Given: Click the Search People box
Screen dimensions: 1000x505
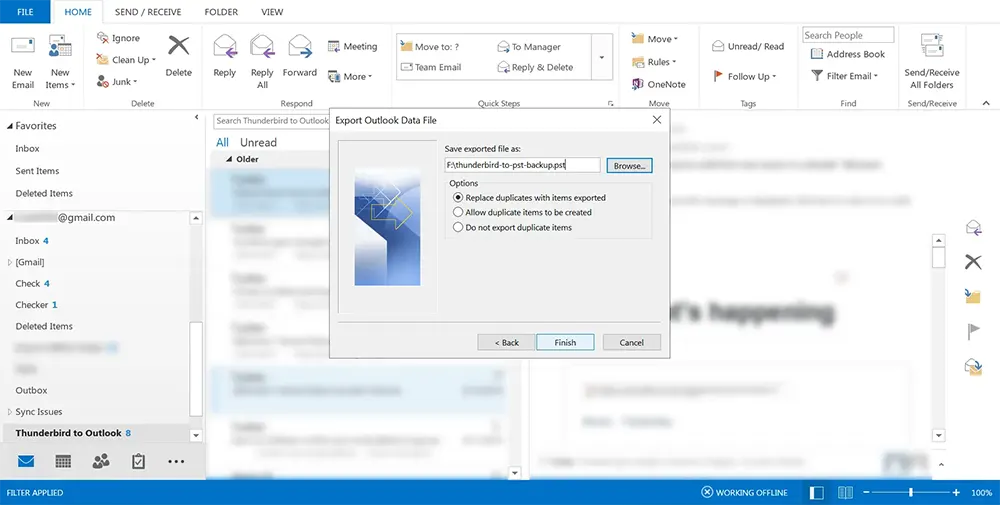Looking at the screenshot, I should click(848, 35).
